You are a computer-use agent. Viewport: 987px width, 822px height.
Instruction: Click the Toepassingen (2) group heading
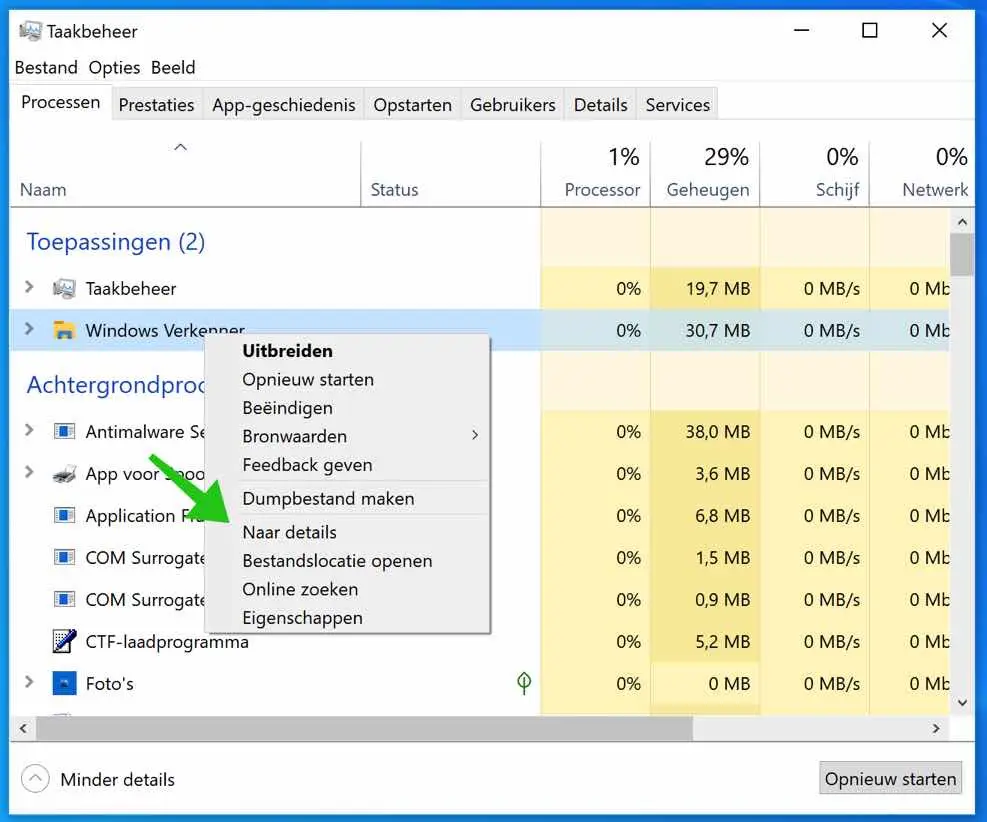point(116,242)
